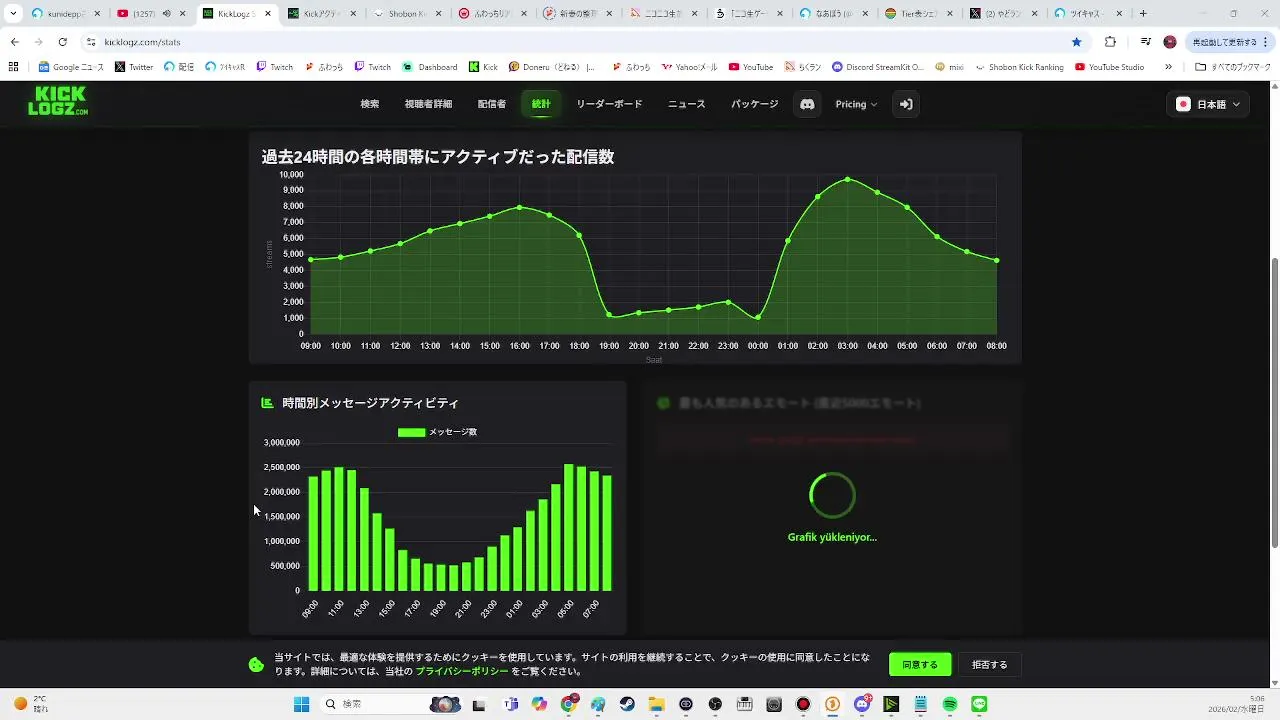
Task: Open the Discord StreamKit bookmark
Action: 877,67
